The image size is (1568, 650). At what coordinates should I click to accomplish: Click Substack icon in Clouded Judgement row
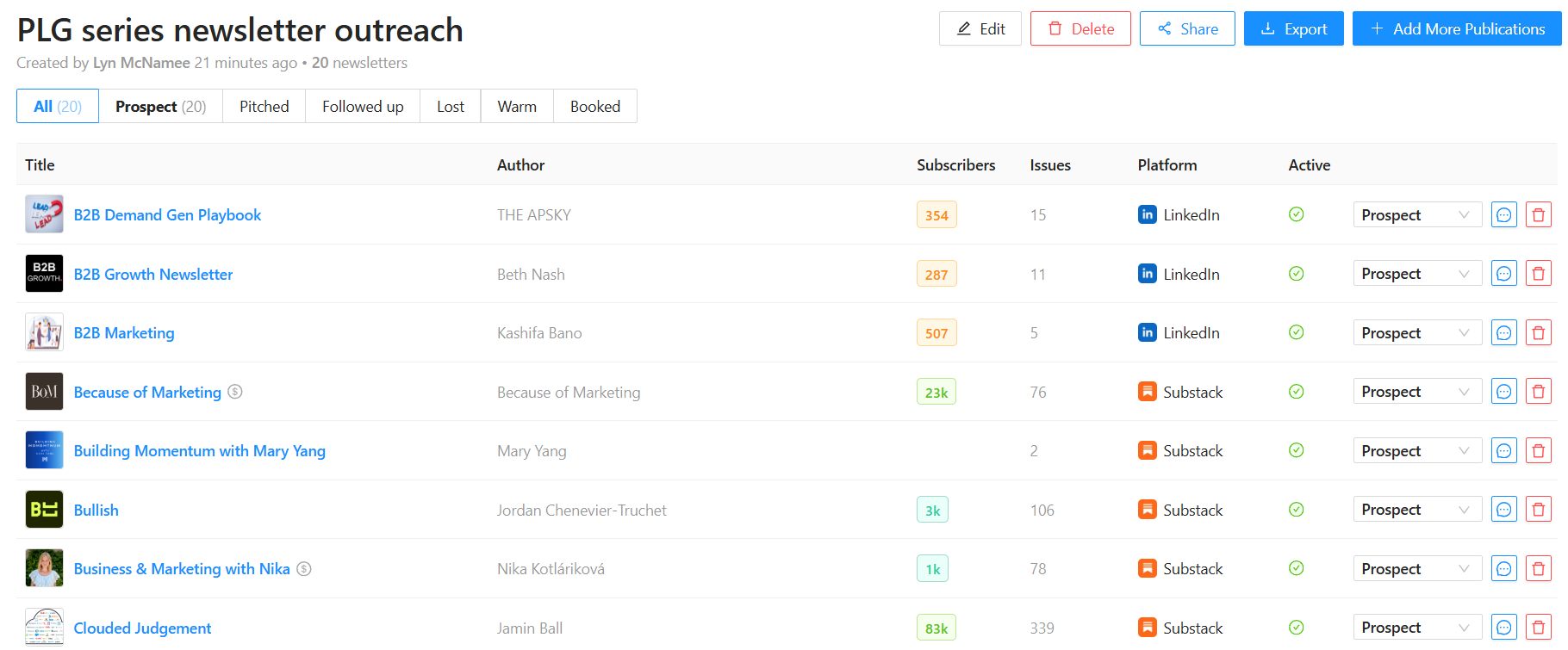[1148, 628]
